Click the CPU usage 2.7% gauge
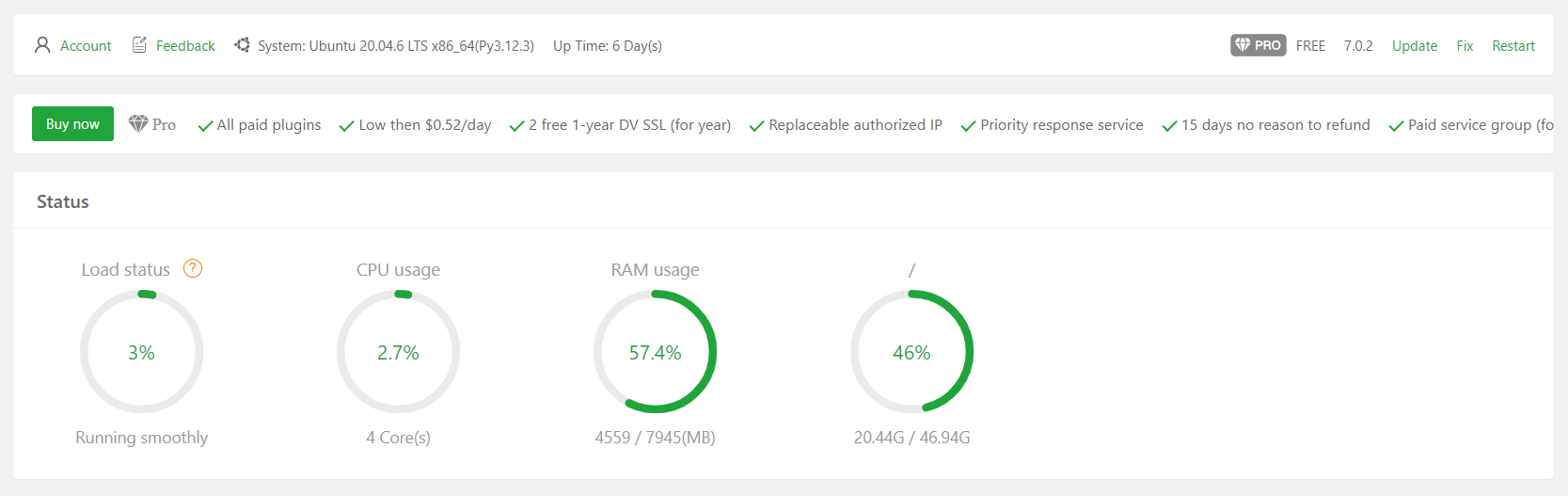Viewport: 1568px width, 496px height. (399, 352)
